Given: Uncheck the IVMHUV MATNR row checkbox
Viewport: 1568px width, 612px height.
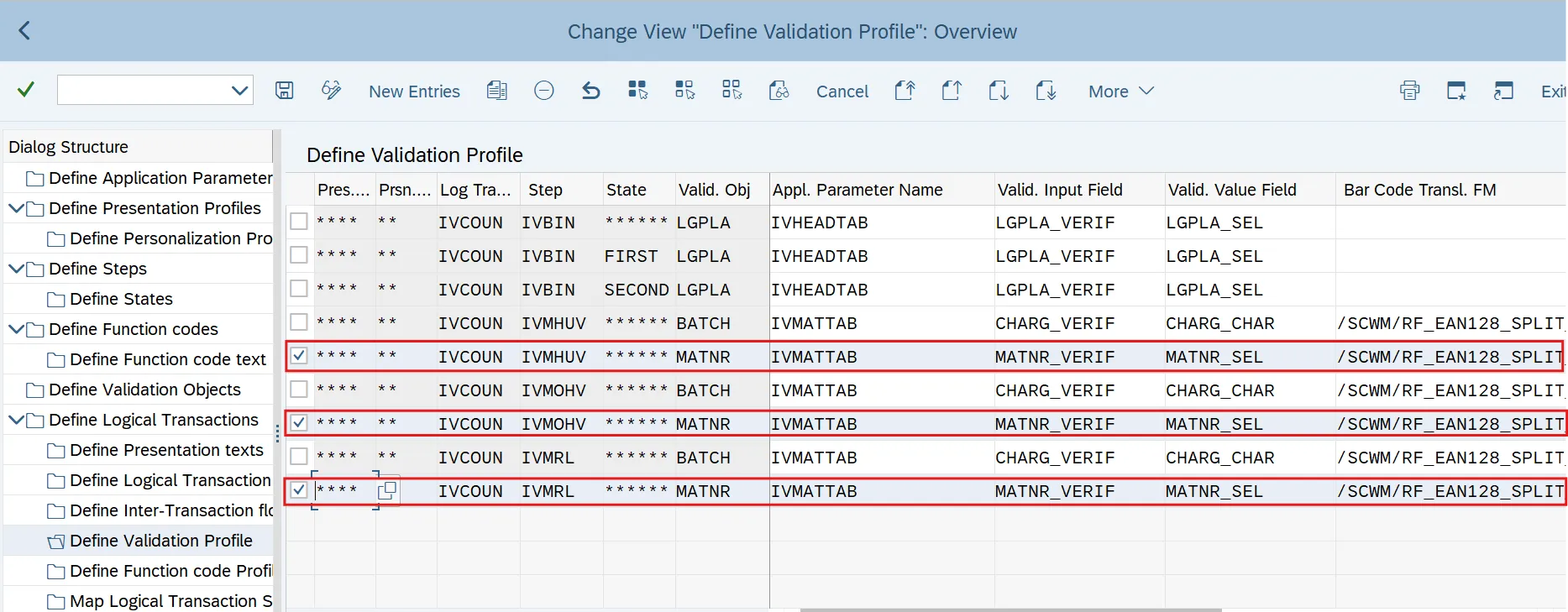Looking at the screenshot, I should 299,356.
